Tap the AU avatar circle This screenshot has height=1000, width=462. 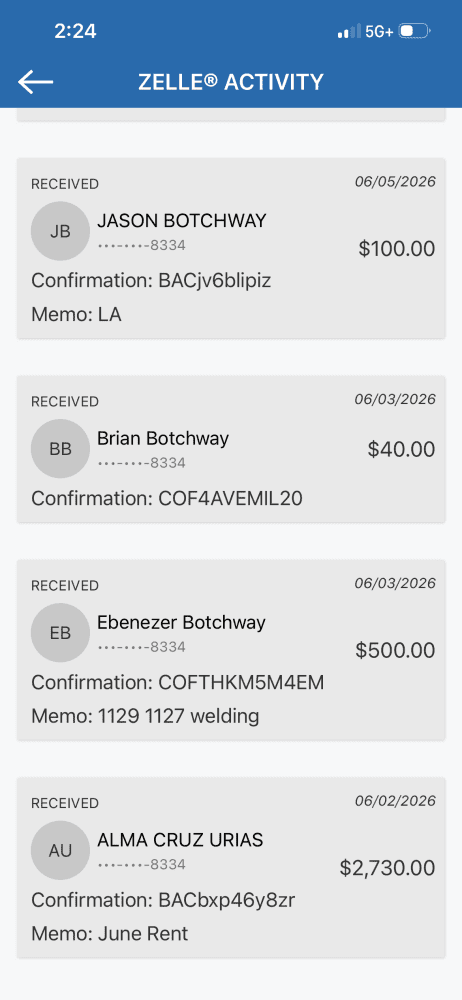(x=61, y=850)
